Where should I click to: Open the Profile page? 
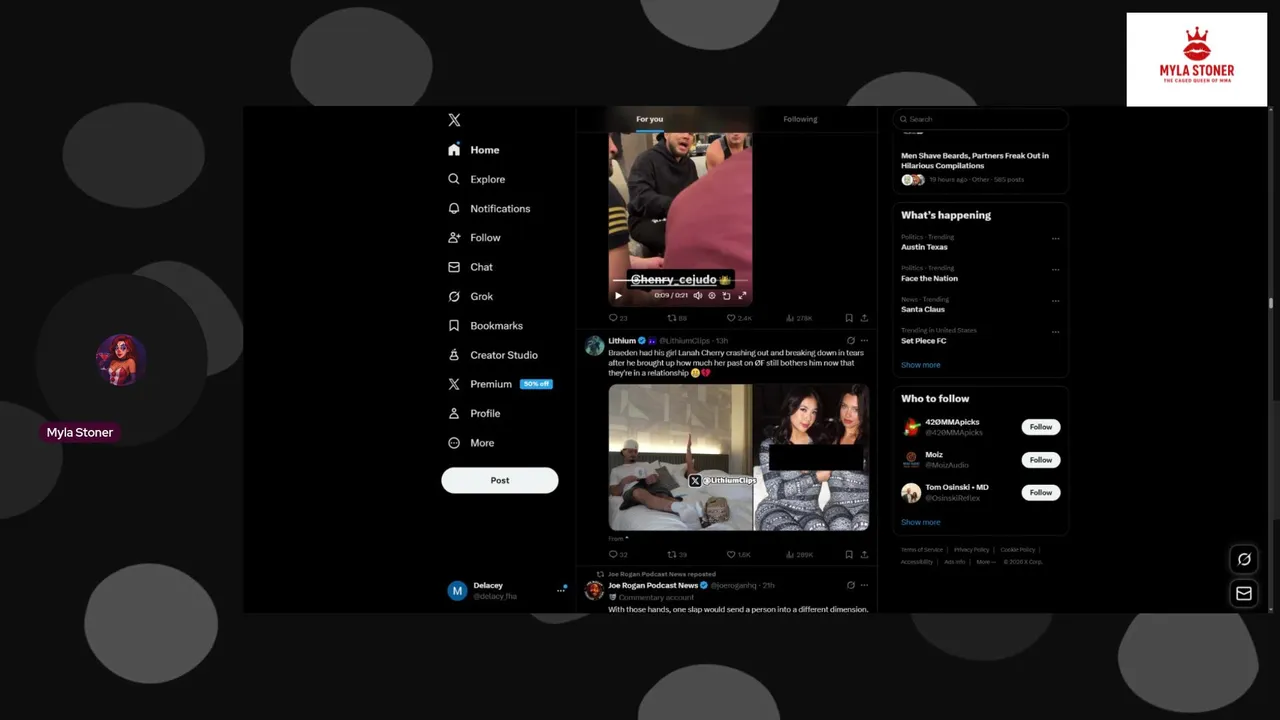click(474, 413)
